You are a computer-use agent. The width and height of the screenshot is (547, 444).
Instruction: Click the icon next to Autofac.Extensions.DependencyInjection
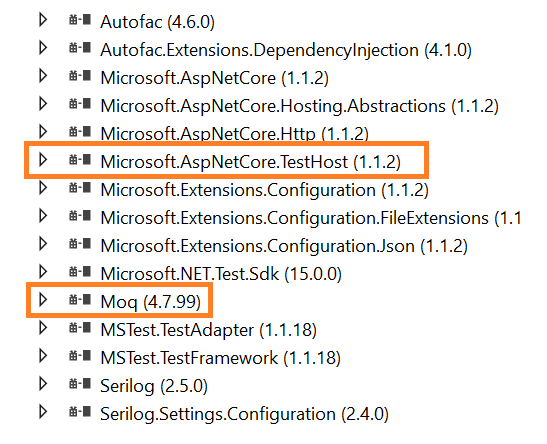[80, 47]
